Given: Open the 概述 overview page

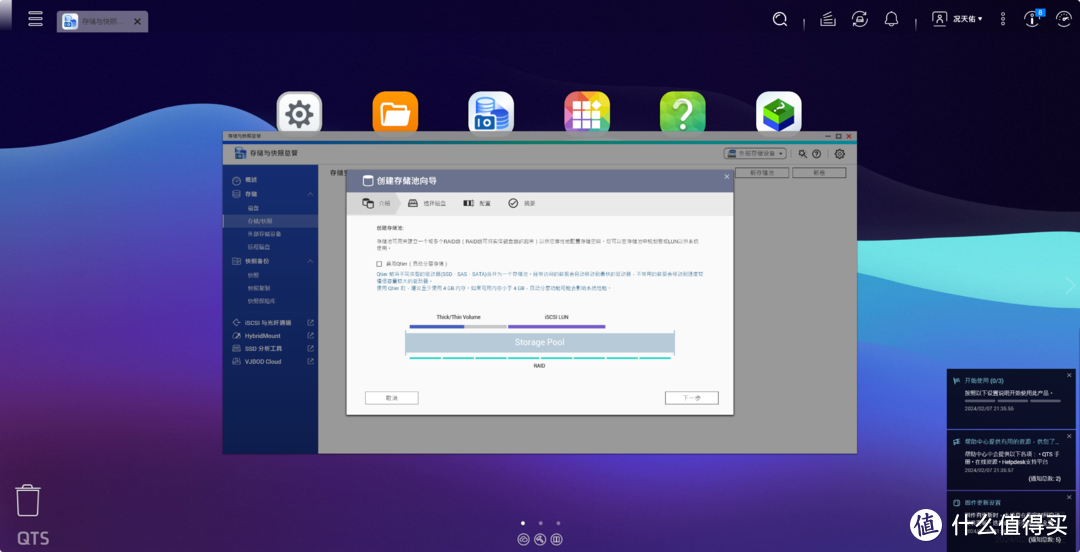Looking at the screenshot, I should (x=251, y=180).
